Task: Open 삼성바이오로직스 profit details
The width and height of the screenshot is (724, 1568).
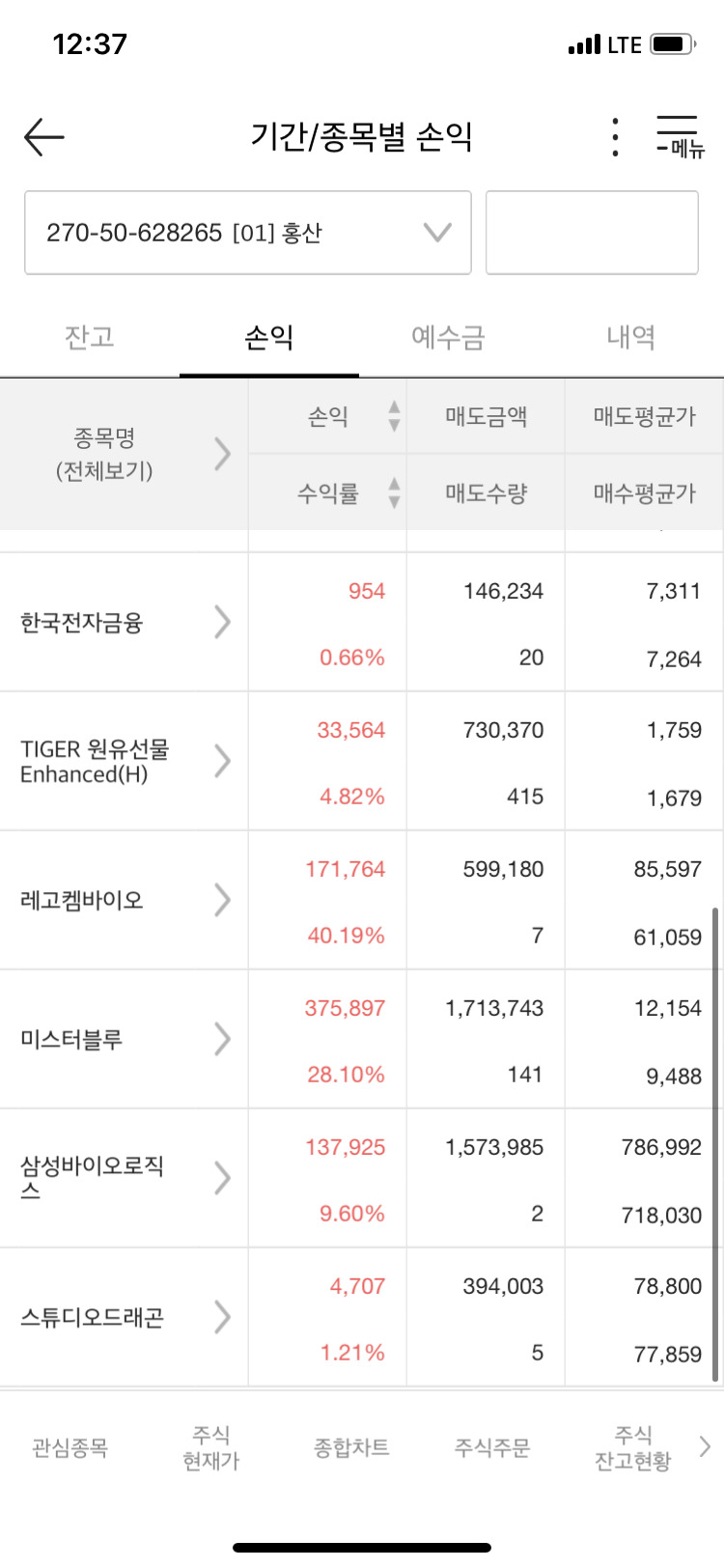Action: (222, 1176)
